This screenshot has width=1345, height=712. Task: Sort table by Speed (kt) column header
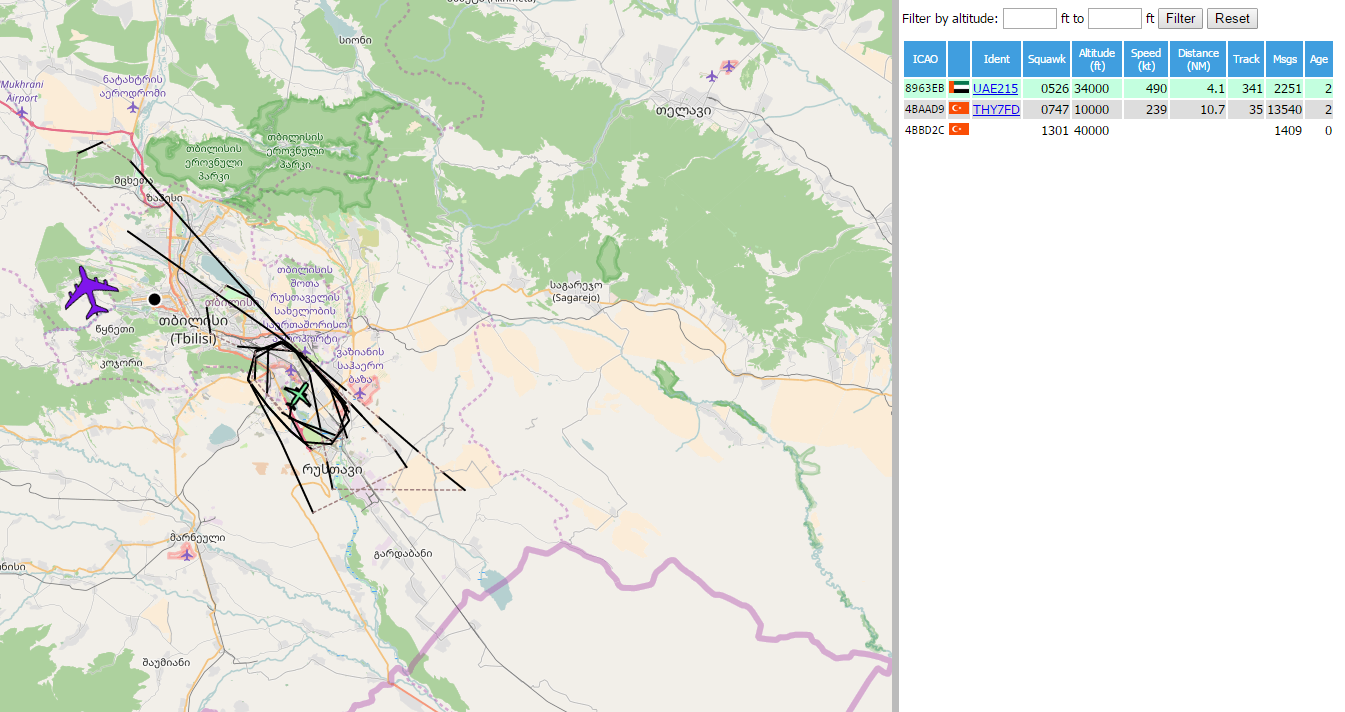[x=1146, y=59]
